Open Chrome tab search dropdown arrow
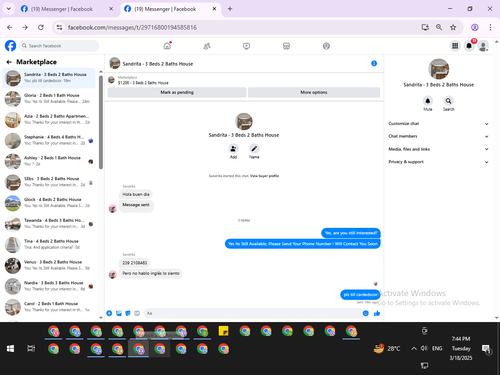Screen dimensions: 500x375 click(9, 9)
